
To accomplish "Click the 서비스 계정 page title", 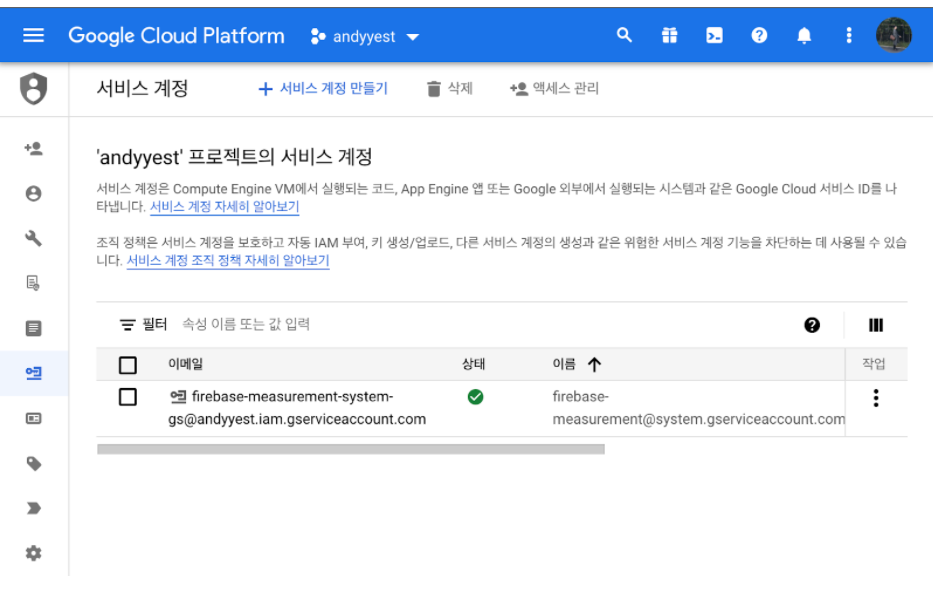I will pyautogui.click(x=142, y=89).
